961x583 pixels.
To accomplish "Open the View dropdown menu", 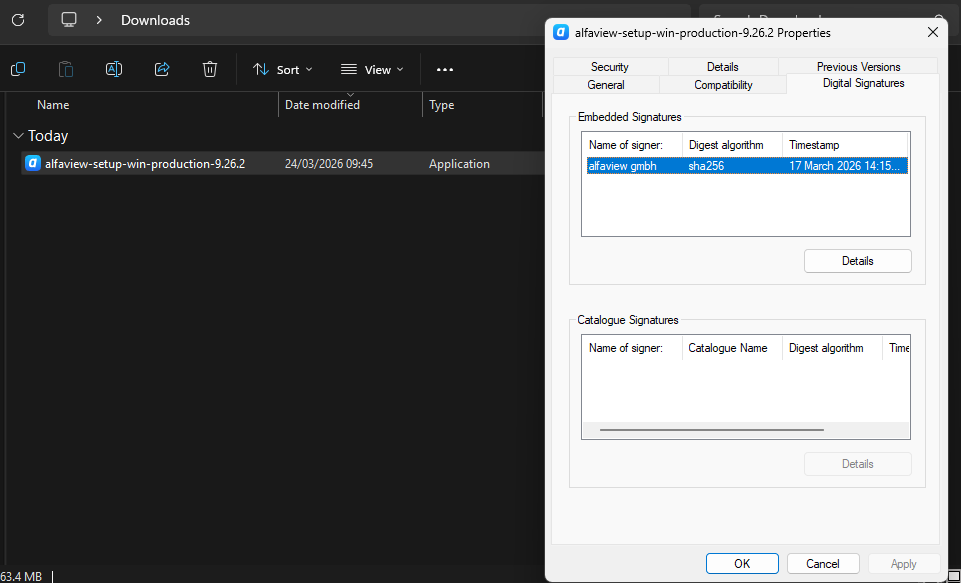I will [372, 69].
